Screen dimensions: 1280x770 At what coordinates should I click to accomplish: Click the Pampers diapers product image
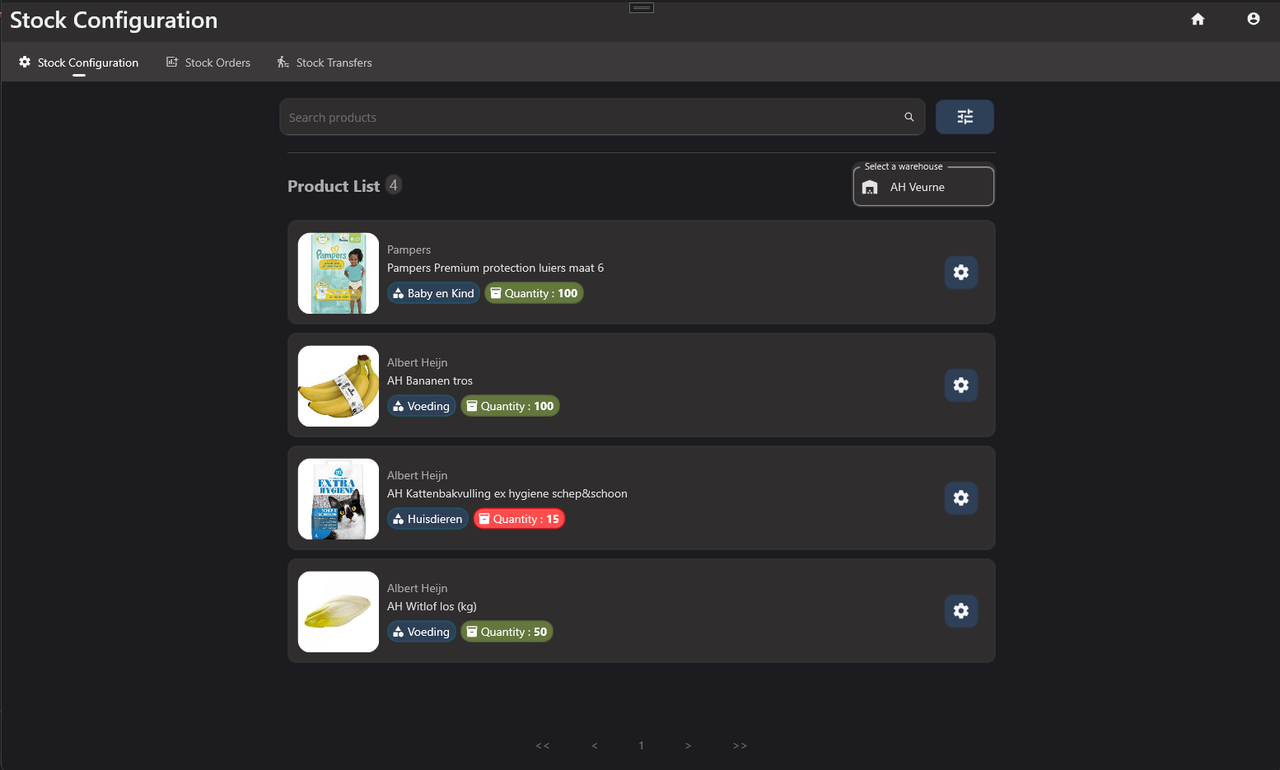coord(338,273)
